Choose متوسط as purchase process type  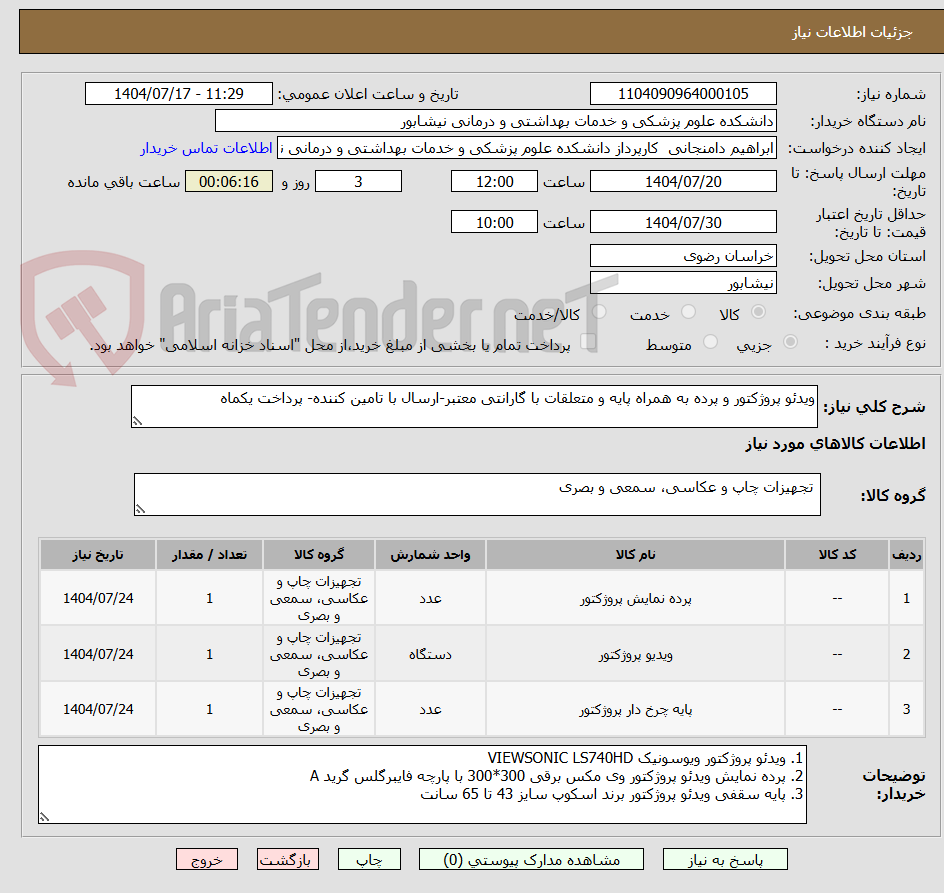pos(710,341)
